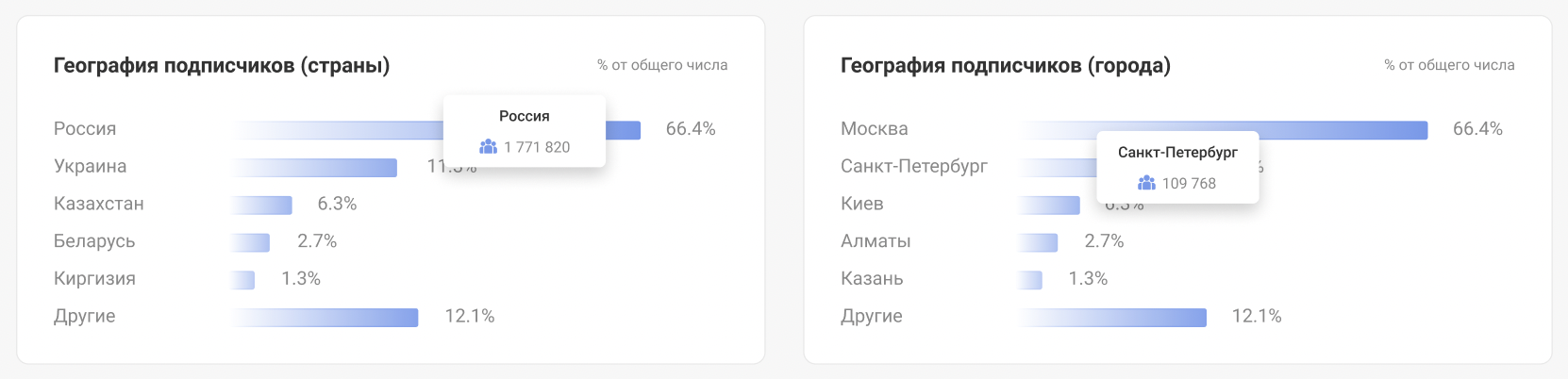Select the Россия country label
Image resolution: width=1568 pixels, height=379 pixels.
(x=85, y=129)
